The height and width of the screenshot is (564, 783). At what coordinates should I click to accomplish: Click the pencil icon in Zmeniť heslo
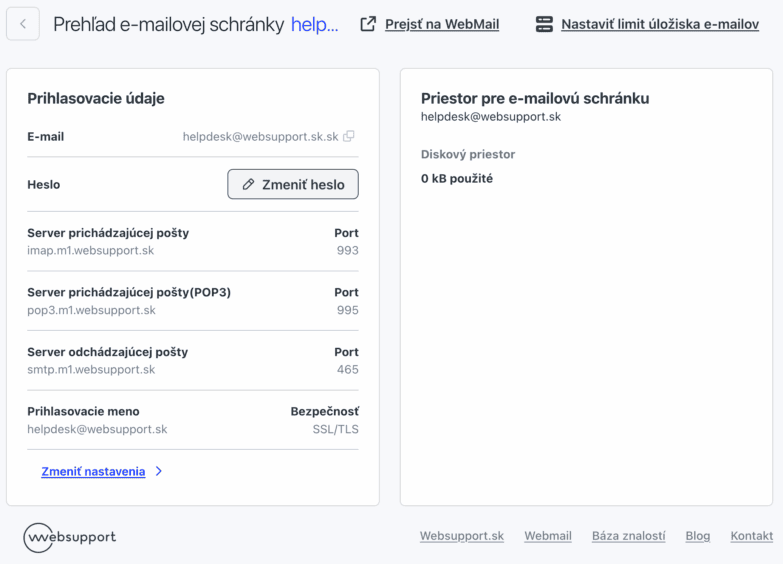point(248,184)
